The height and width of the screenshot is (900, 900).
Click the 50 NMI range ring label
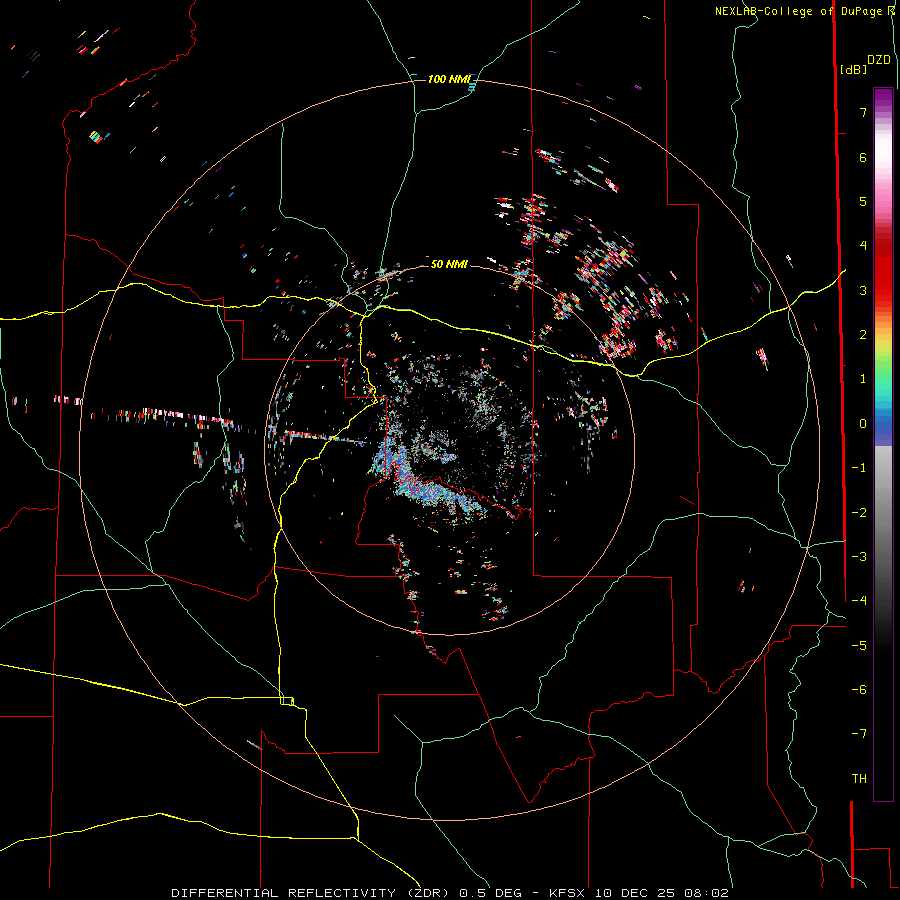coord(449,264)
